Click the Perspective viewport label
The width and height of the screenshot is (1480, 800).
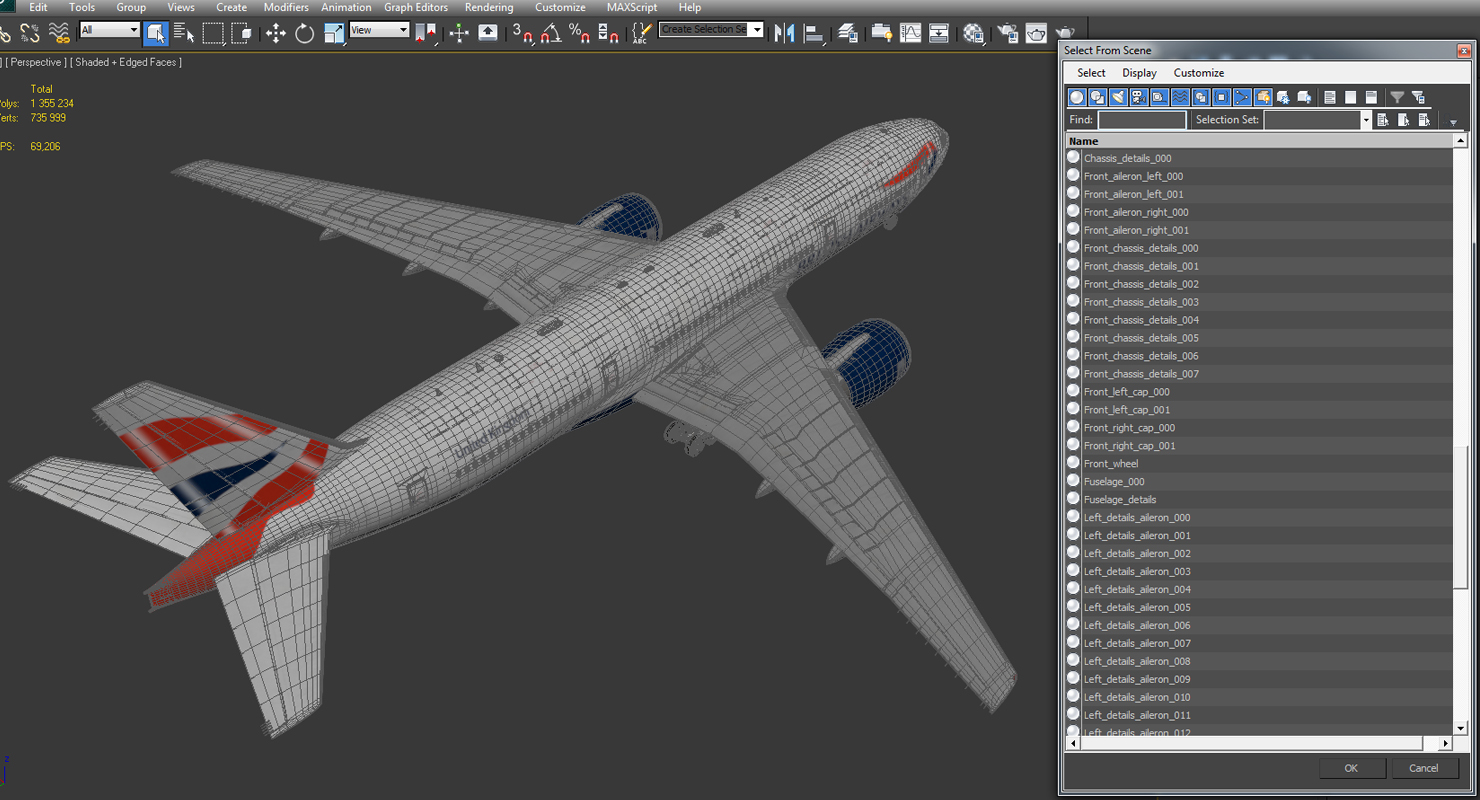coord(37,62)
